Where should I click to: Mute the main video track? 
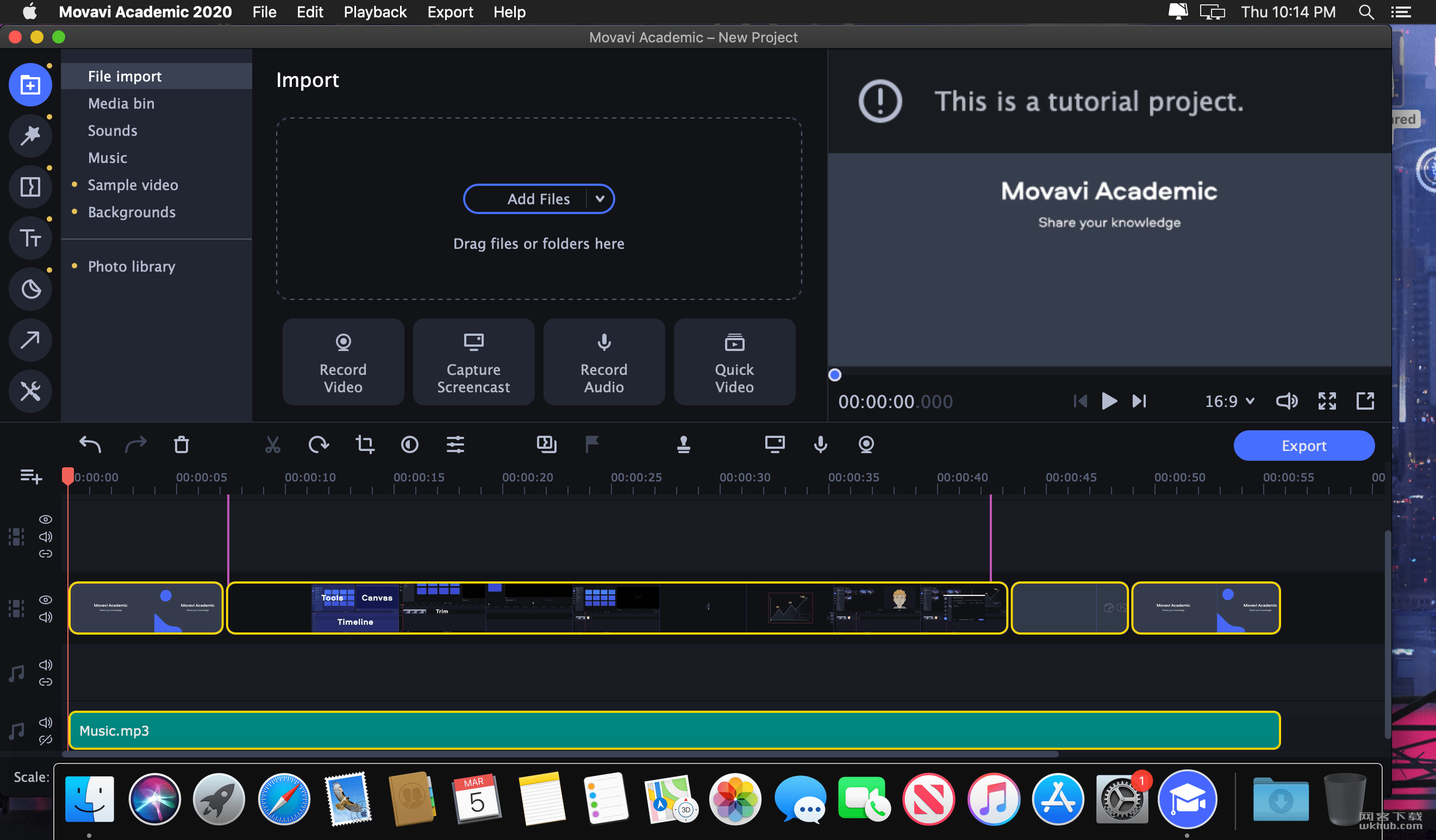(46, 617)
